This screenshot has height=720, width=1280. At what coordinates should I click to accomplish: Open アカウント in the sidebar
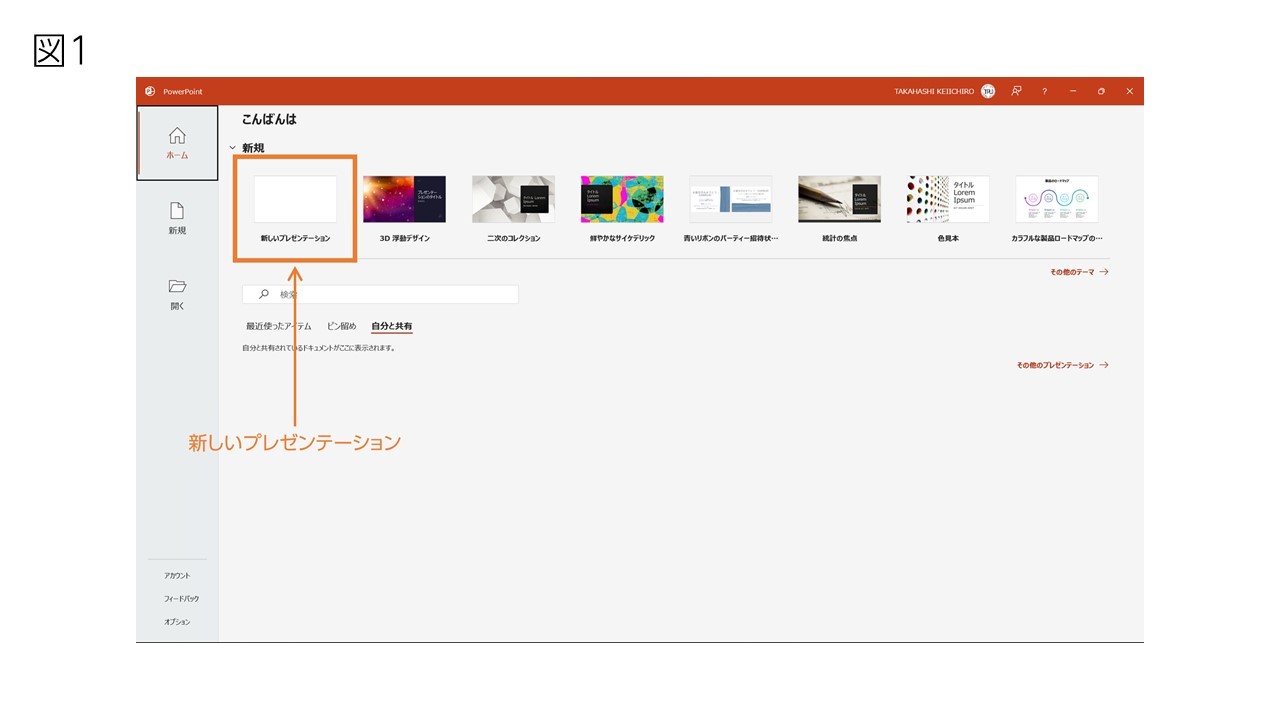click(x=177, y=575)
